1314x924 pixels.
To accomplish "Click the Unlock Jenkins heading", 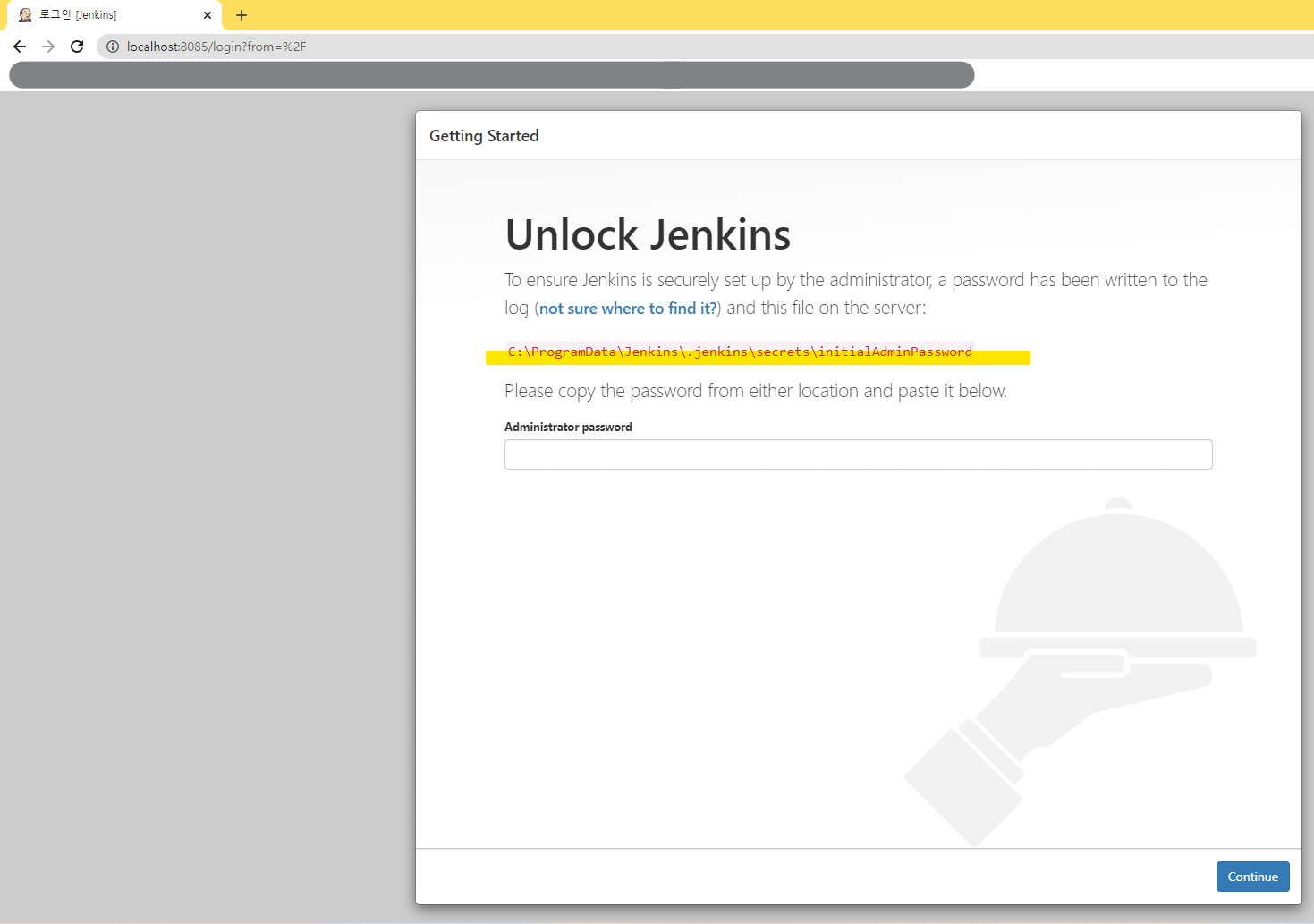I will [648, 235].
